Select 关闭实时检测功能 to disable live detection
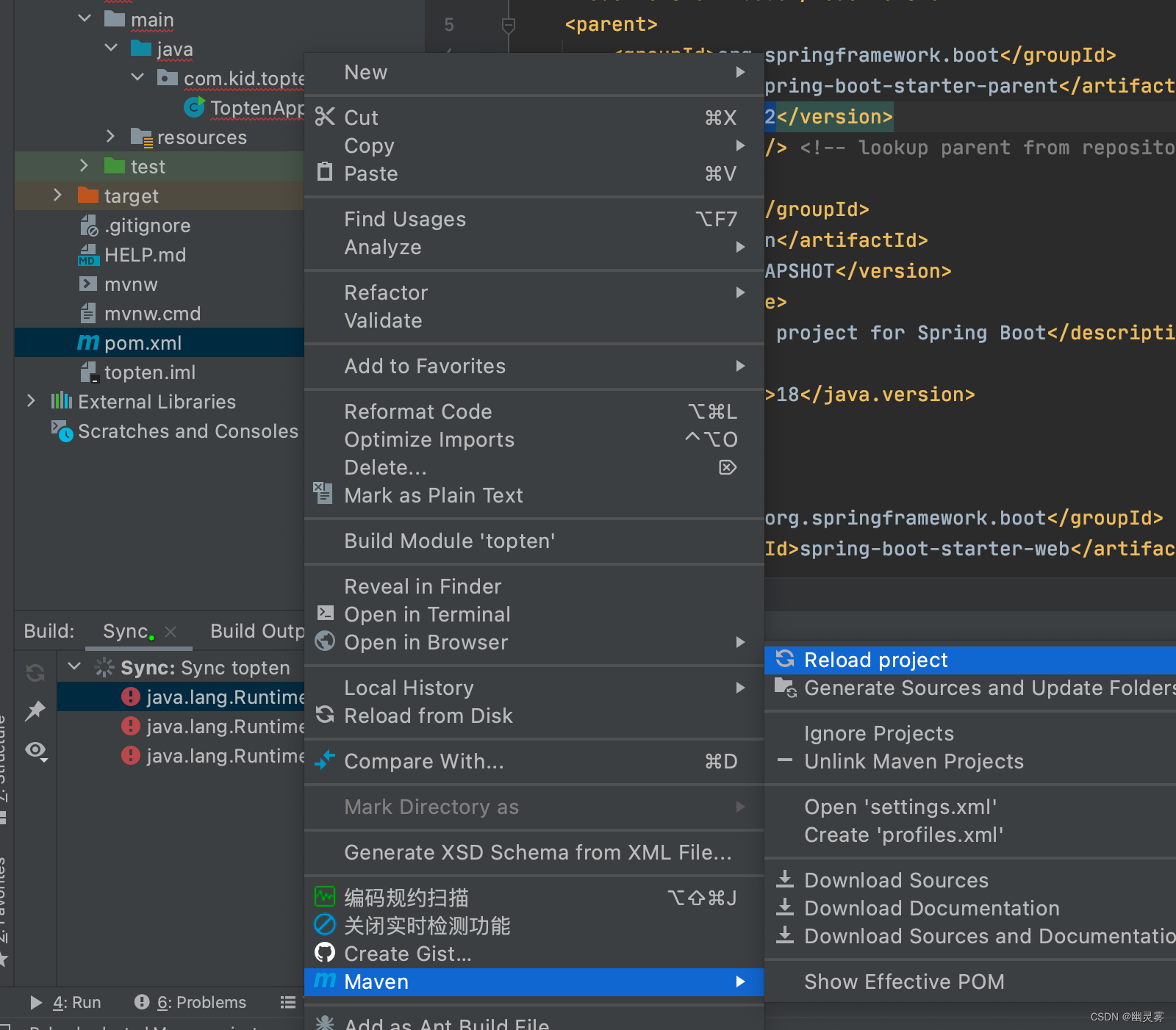 coord(428,926)
